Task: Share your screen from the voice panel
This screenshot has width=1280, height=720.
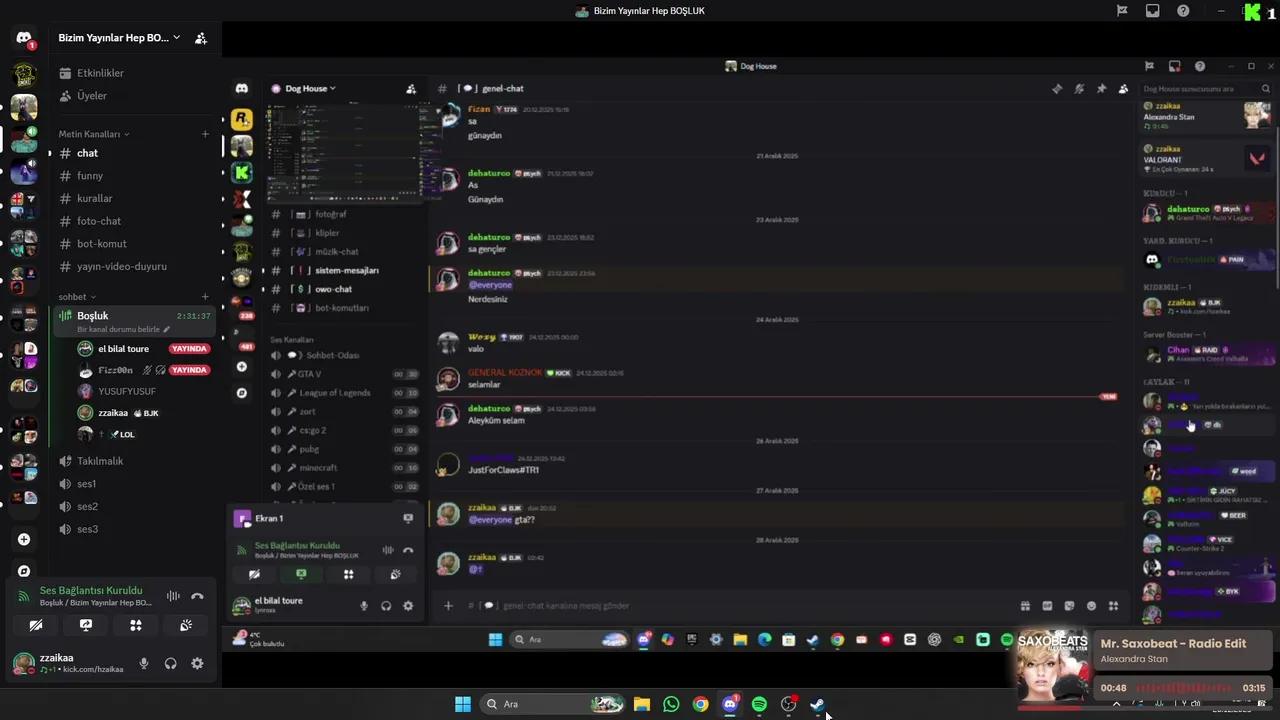Action: pos(86,625)
